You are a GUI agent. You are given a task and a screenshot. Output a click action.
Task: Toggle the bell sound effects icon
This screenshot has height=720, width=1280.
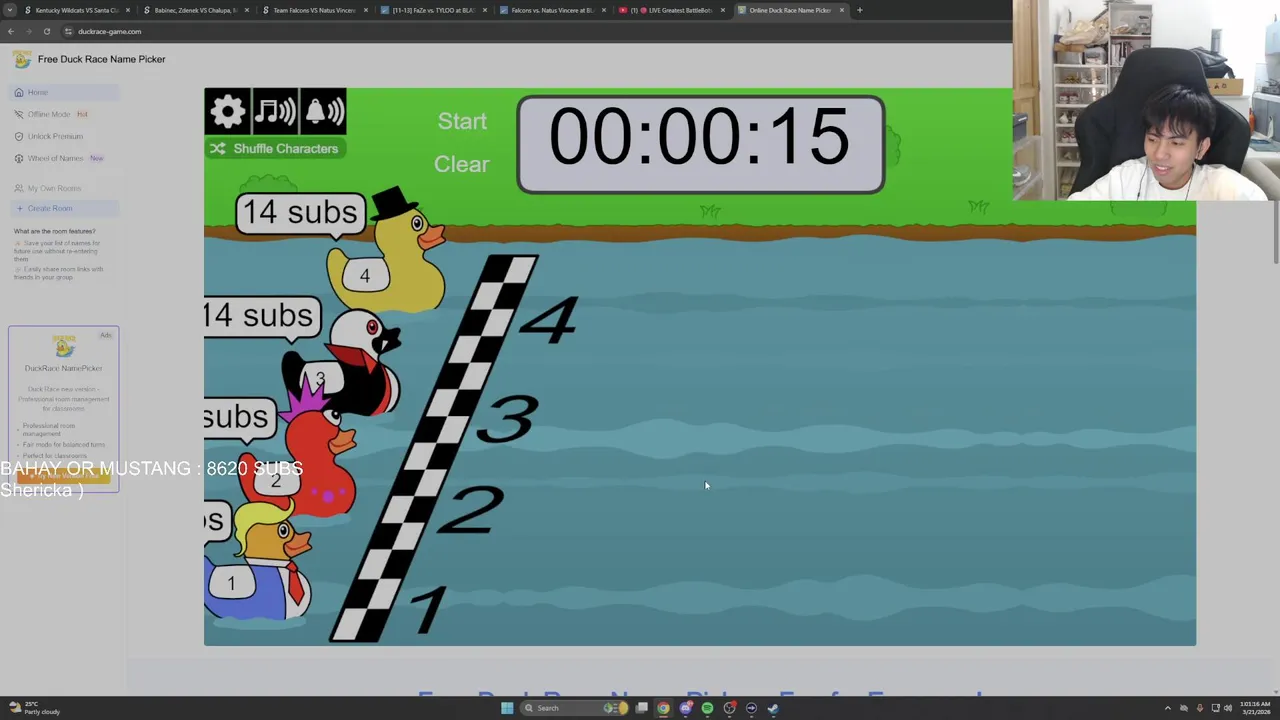[323, 111]
